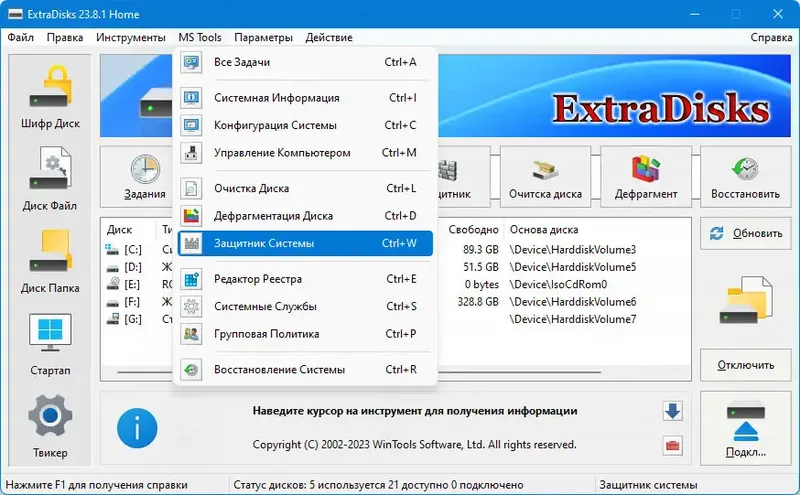Choose Восстановление Системы menu entry
This screenshot has width=800, height=495.
305,369
